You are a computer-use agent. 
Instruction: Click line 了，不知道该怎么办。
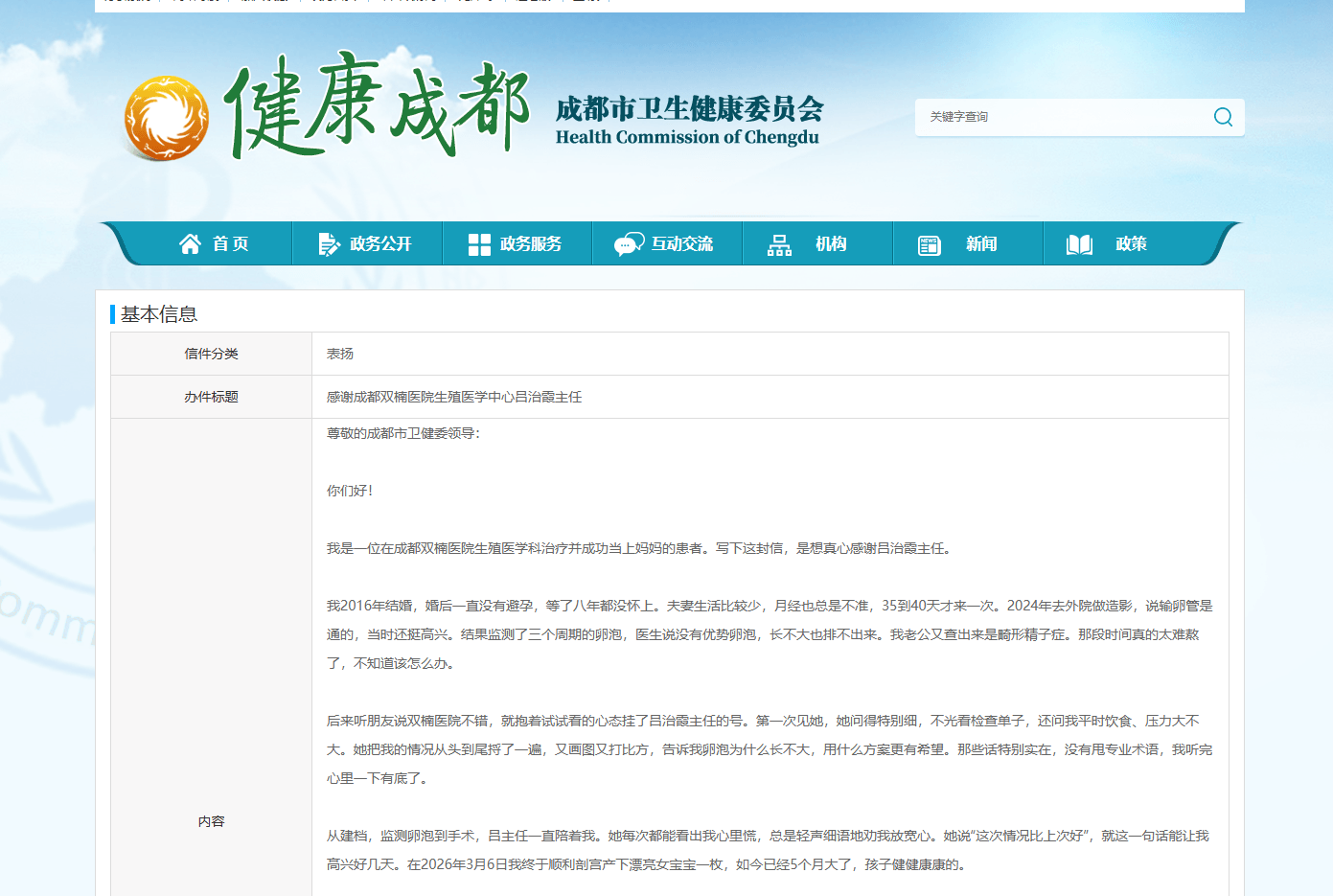pos(391,663)
